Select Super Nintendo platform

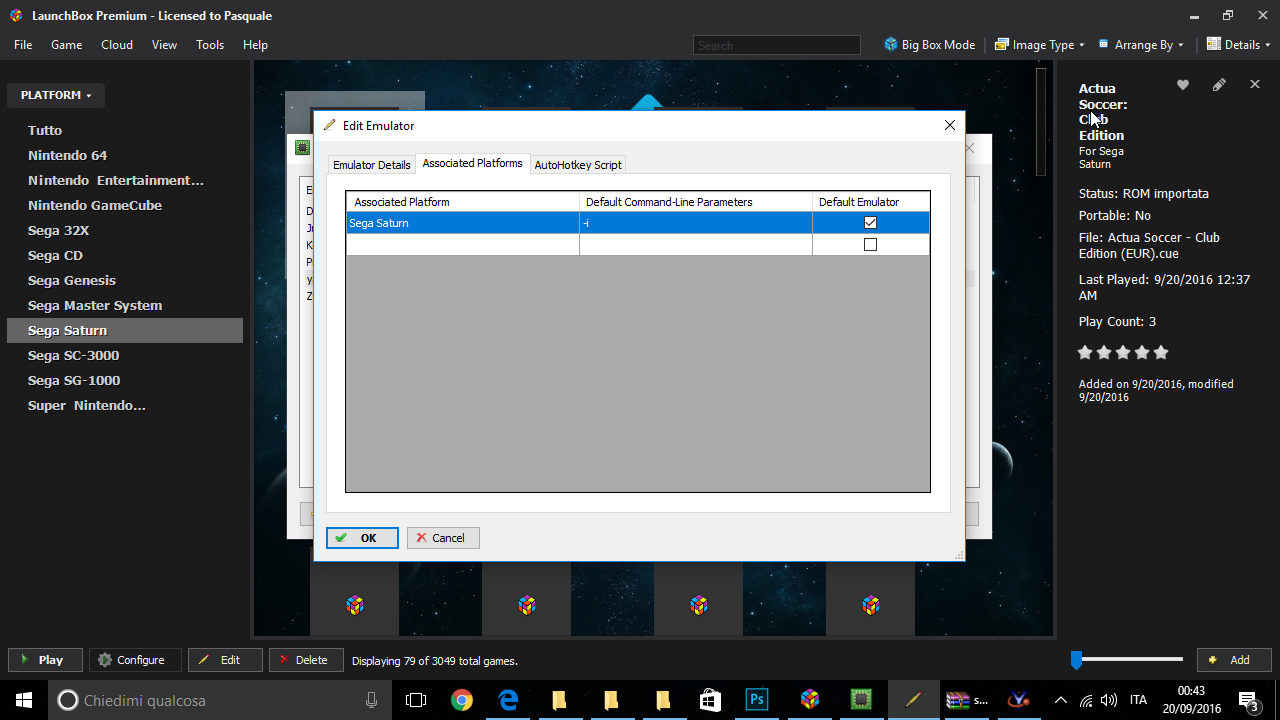tap(125, 405)
